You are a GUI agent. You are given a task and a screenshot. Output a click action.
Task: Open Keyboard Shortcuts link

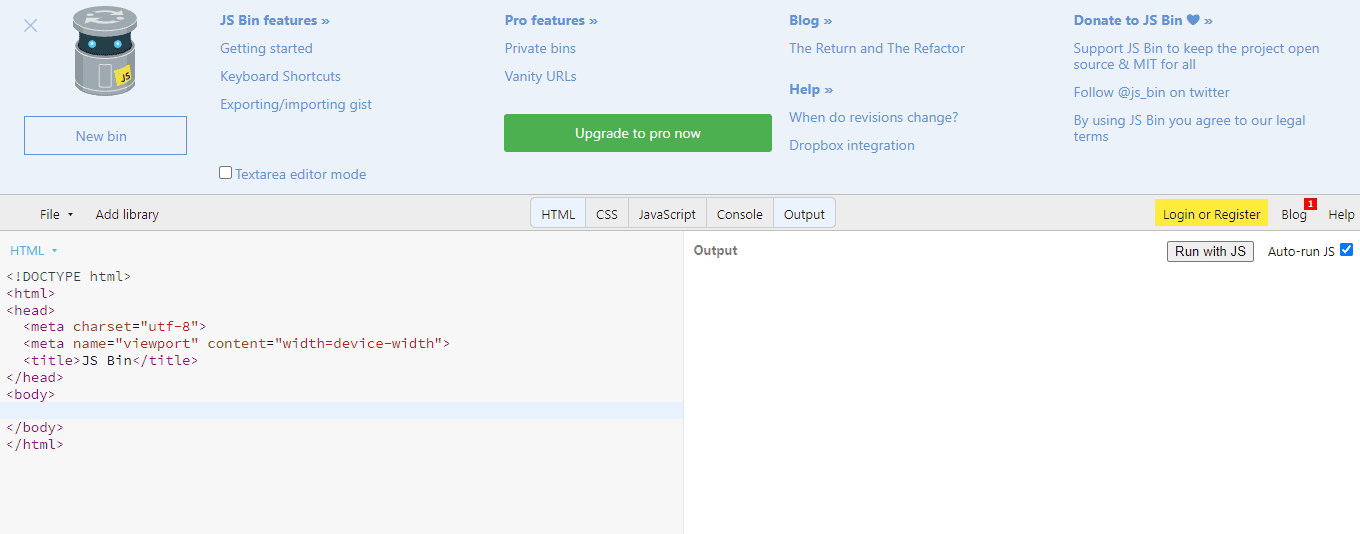(280, 76)
